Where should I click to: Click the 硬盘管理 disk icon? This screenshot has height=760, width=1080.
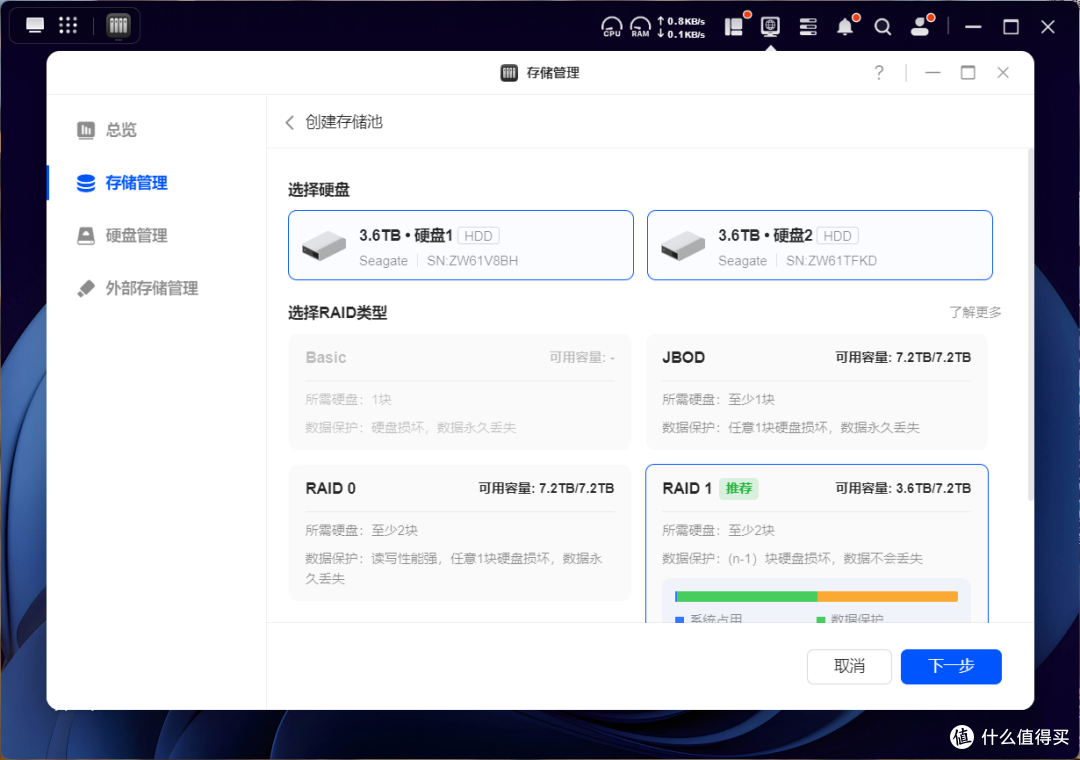coord(85,236)
